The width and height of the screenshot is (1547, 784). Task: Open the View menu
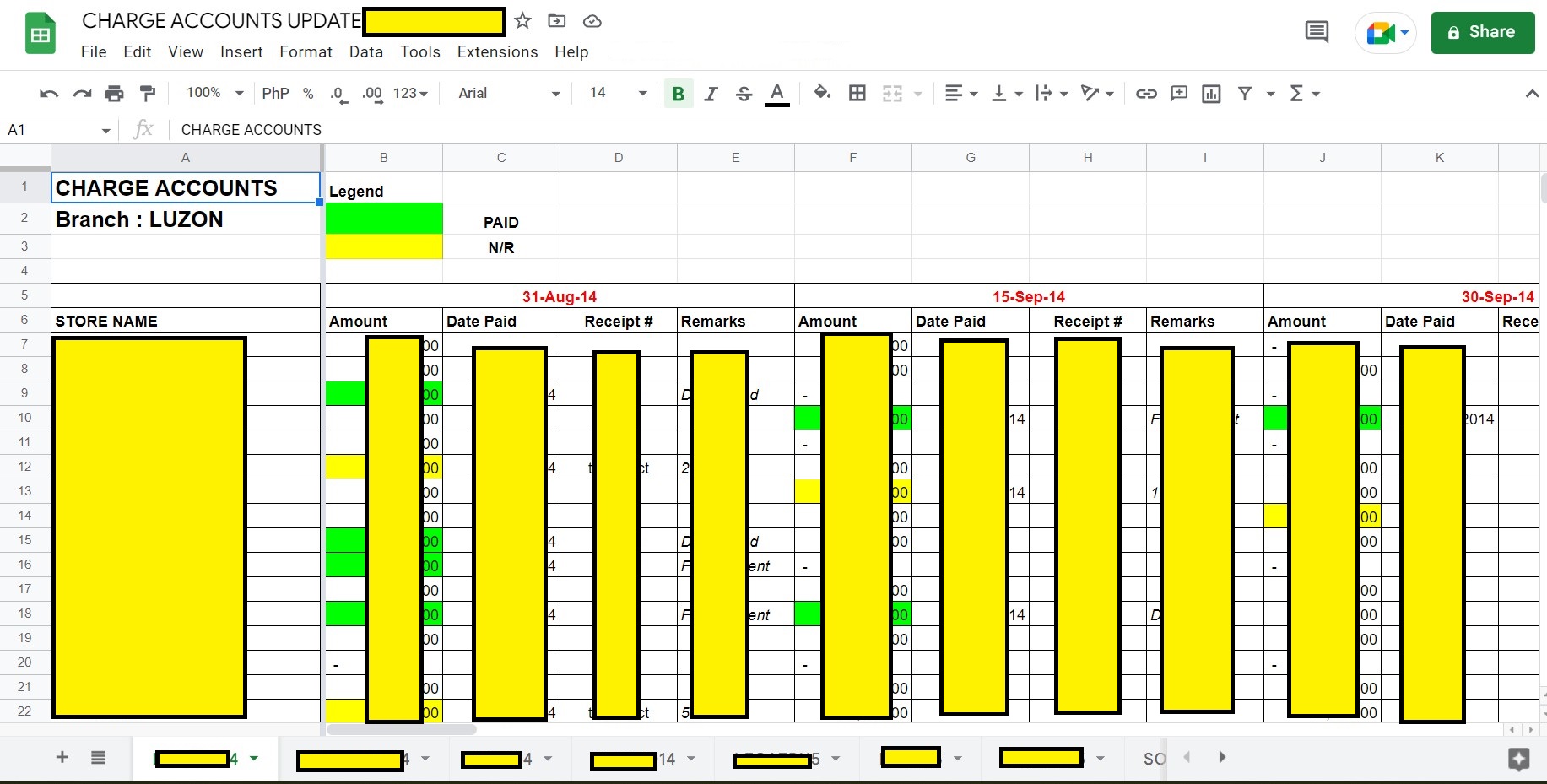[186, 52]
